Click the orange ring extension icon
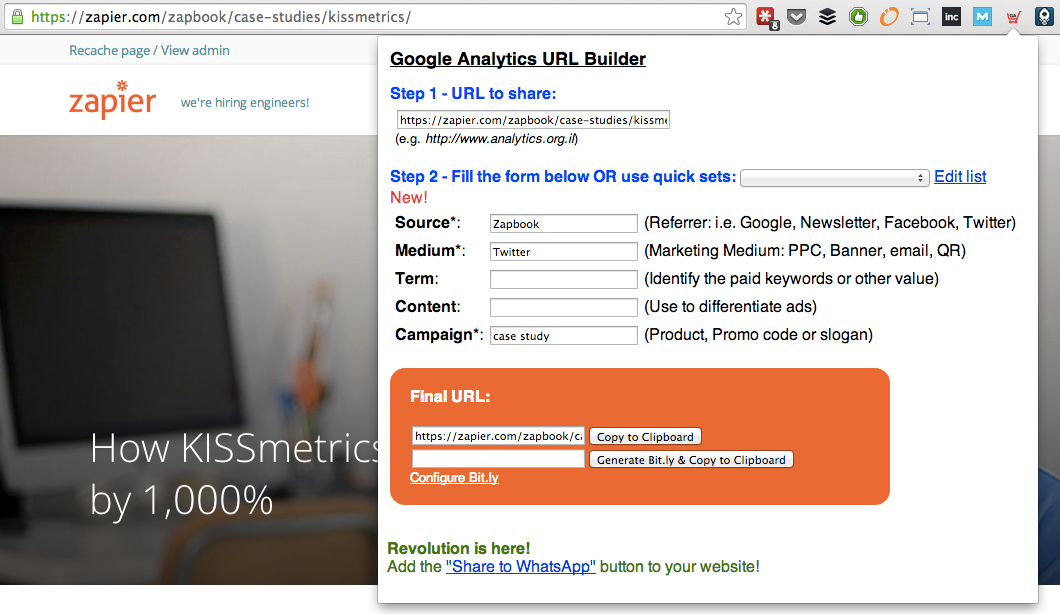 pos(889,17)
